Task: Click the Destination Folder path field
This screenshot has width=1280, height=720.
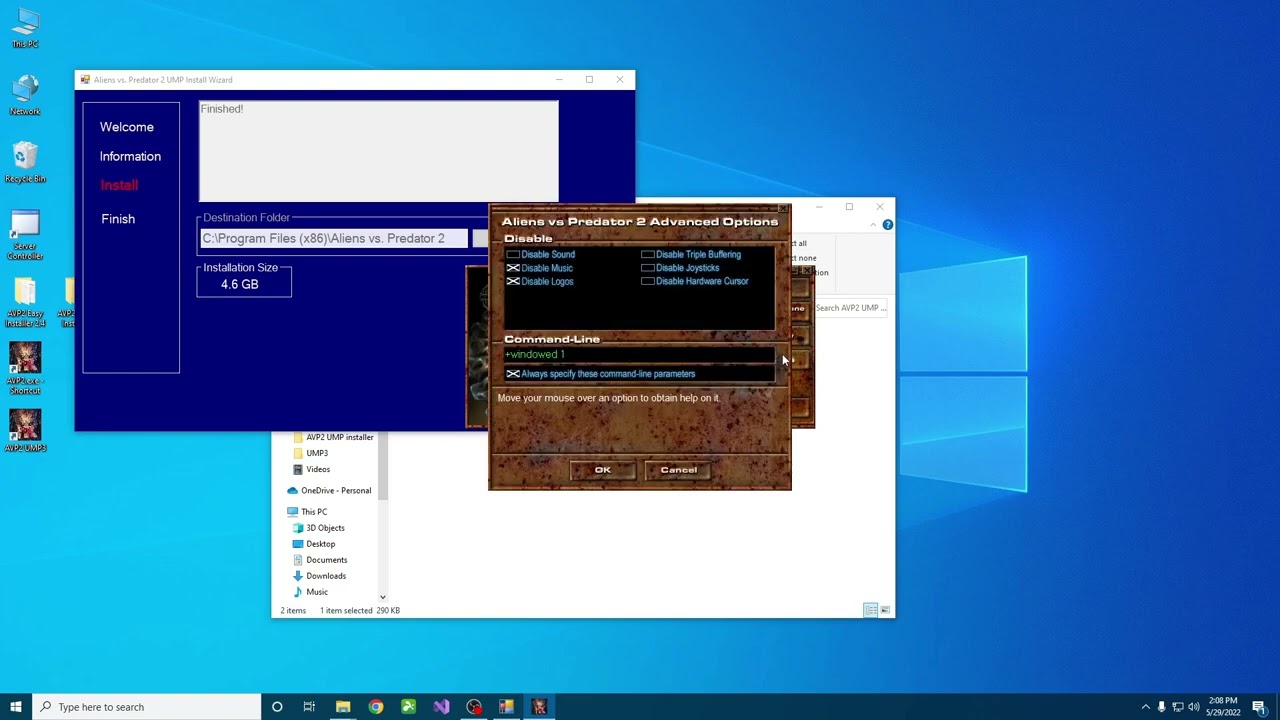Action: point(334,239)
